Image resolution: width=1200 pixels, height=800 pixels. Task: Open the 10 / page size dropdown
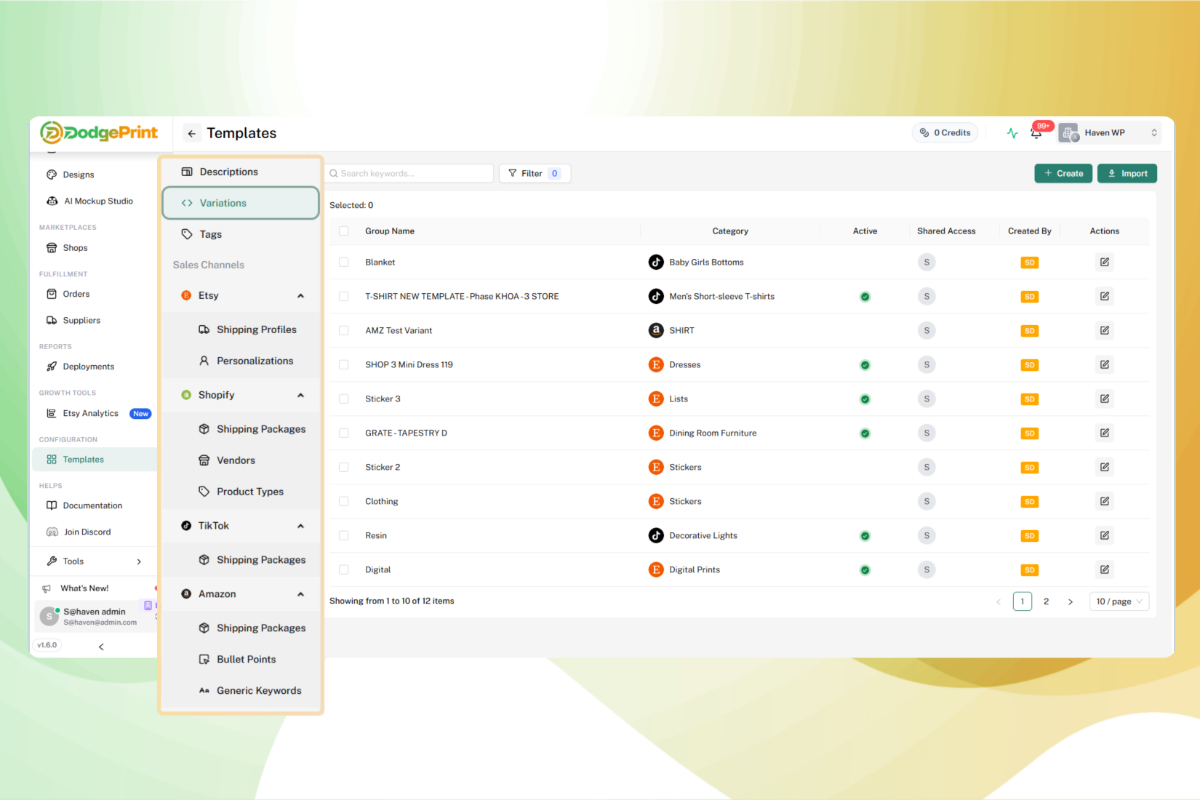pyautogui.click(x=1119, y=601)
